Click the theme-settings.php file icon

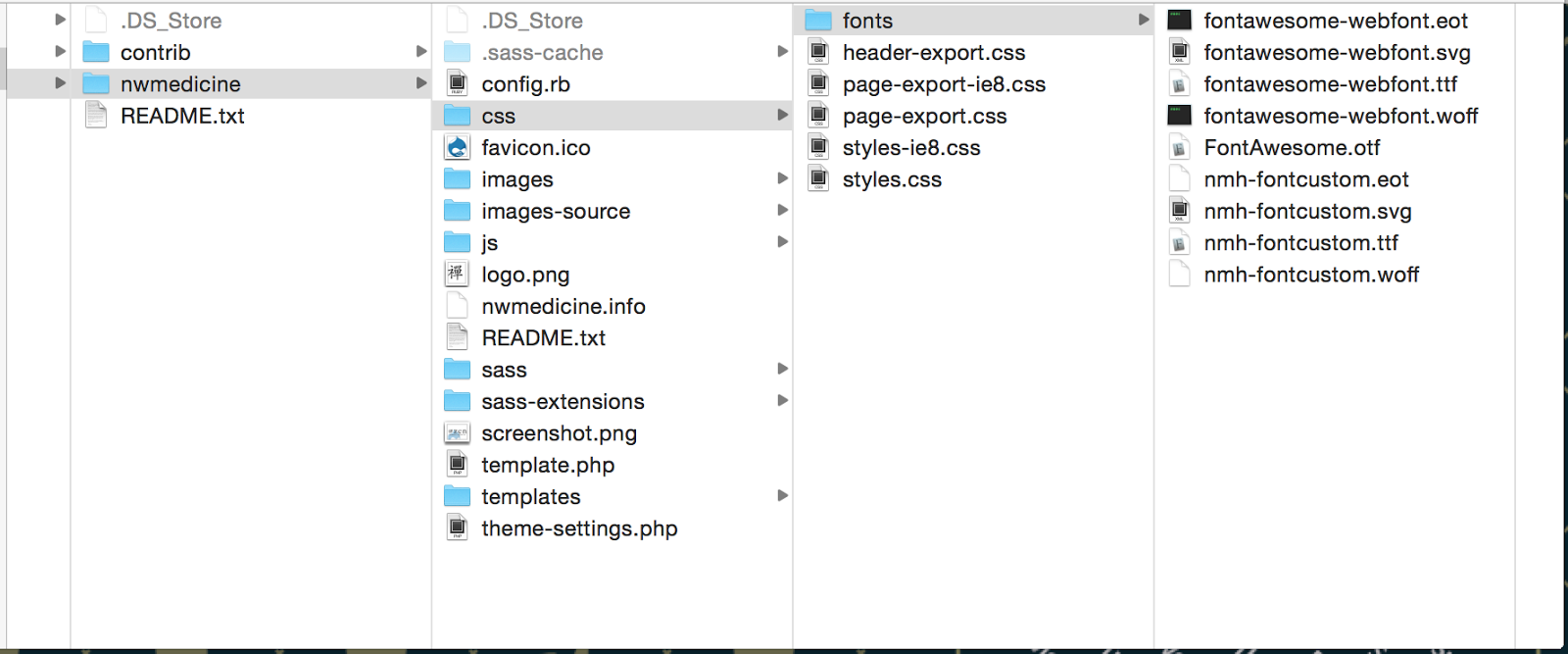coord(457,528)
